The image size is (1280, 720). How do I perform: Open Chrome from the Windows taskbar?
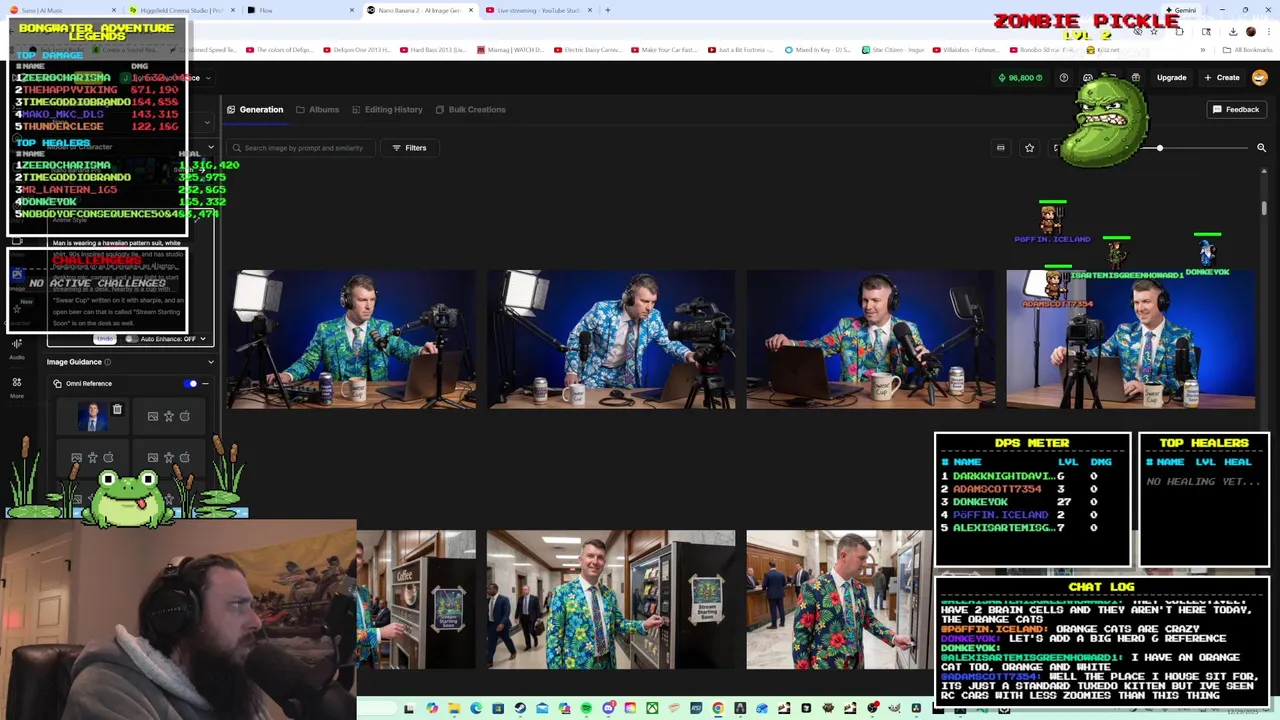pos(718,709)
